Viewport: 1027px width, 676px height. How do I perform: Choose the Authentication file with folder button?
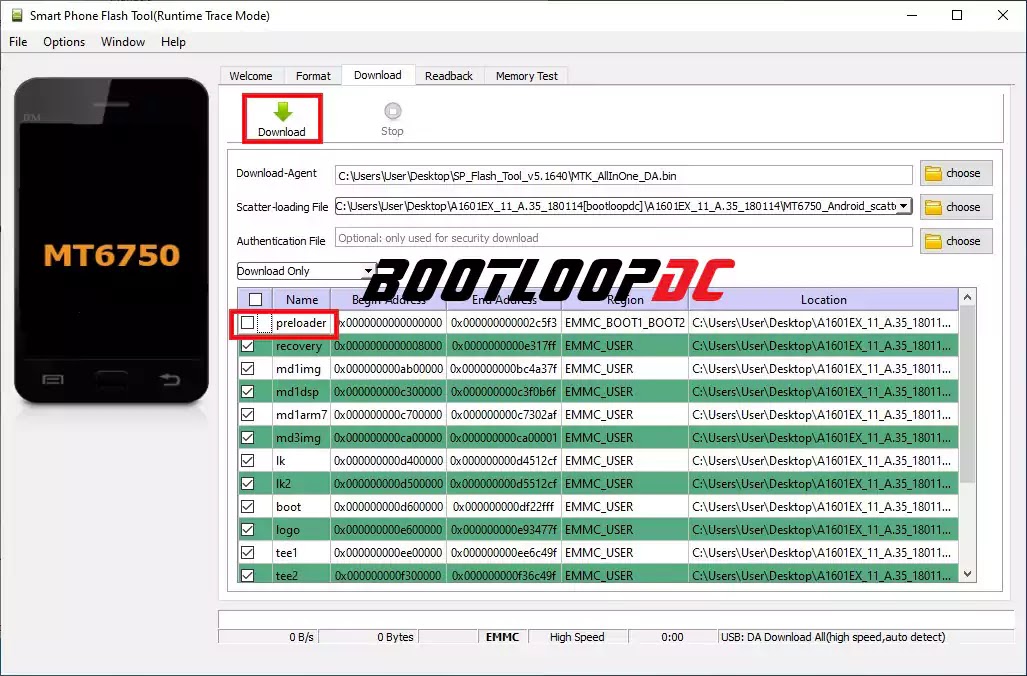(956, 241)
